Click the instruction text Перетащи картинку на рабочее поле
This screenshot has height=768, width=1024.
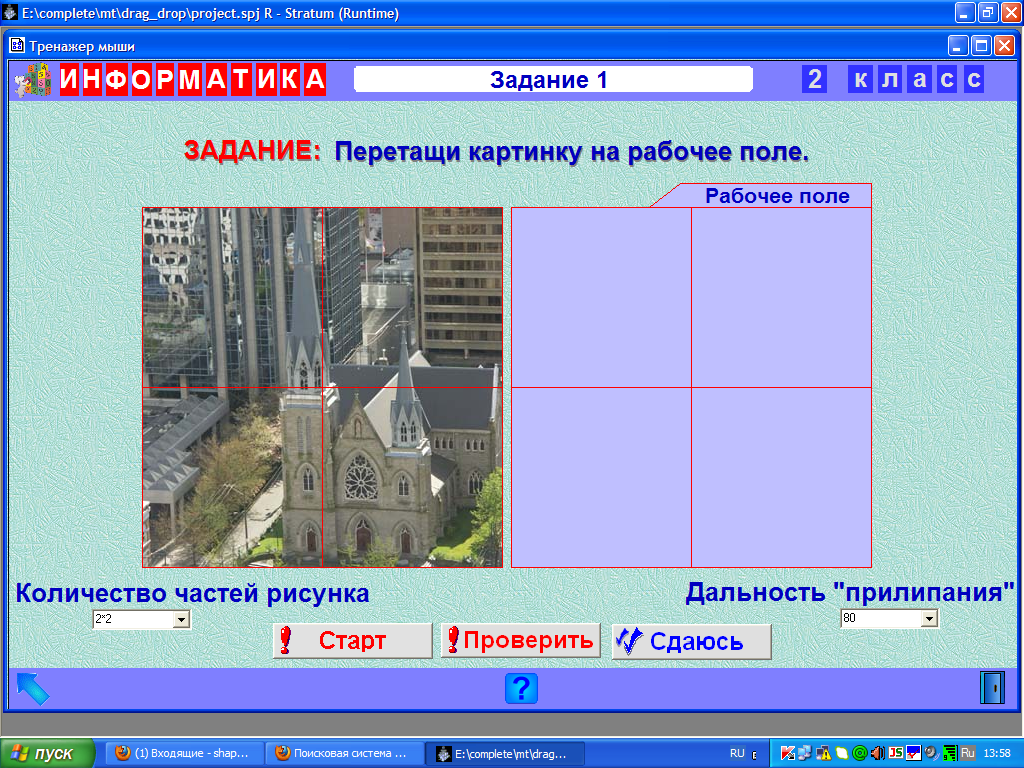(571, 152)
